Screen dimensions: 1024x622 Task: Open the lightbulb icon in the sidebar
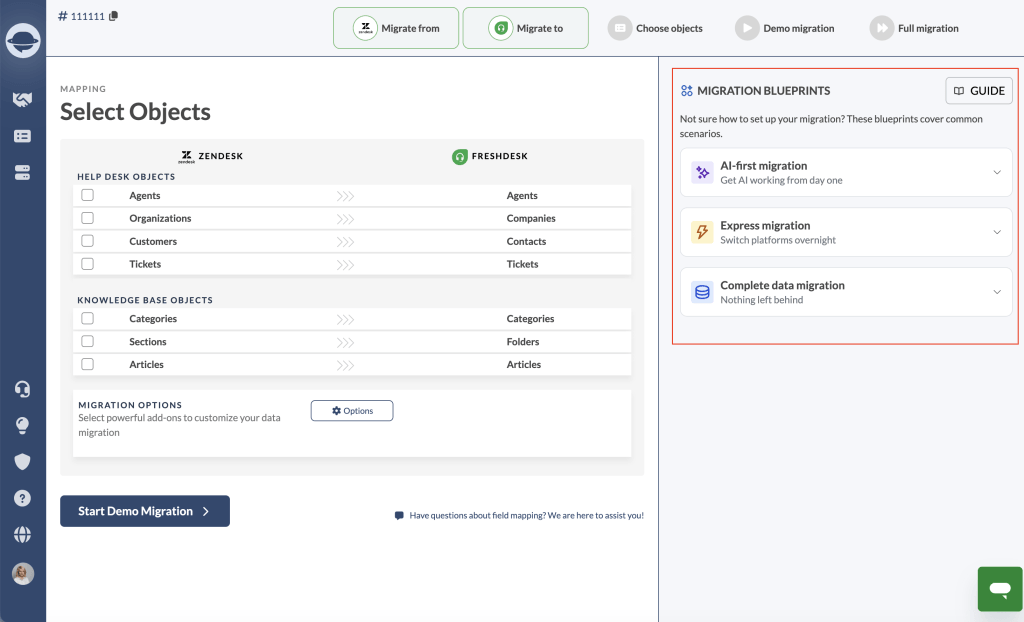[22, 425]
